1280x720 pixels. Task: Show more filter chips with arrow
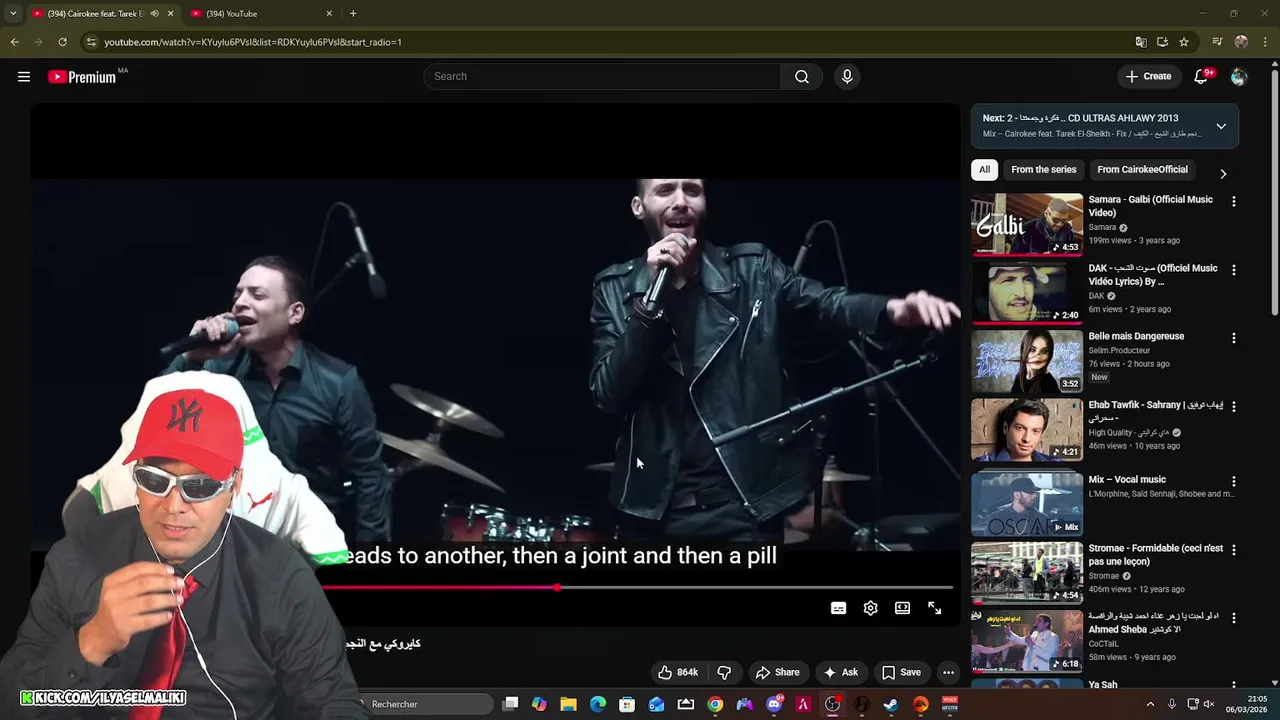(1222, 173)
